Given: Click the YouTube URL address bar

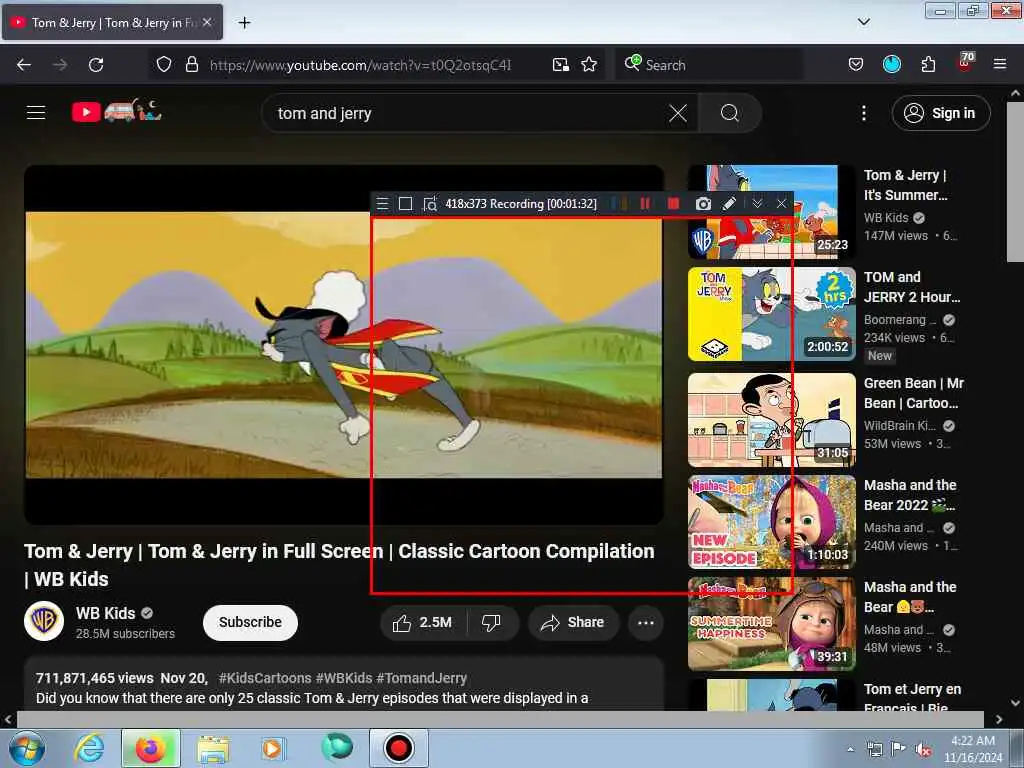Looking at the screenshot, I should click(360, 65).
